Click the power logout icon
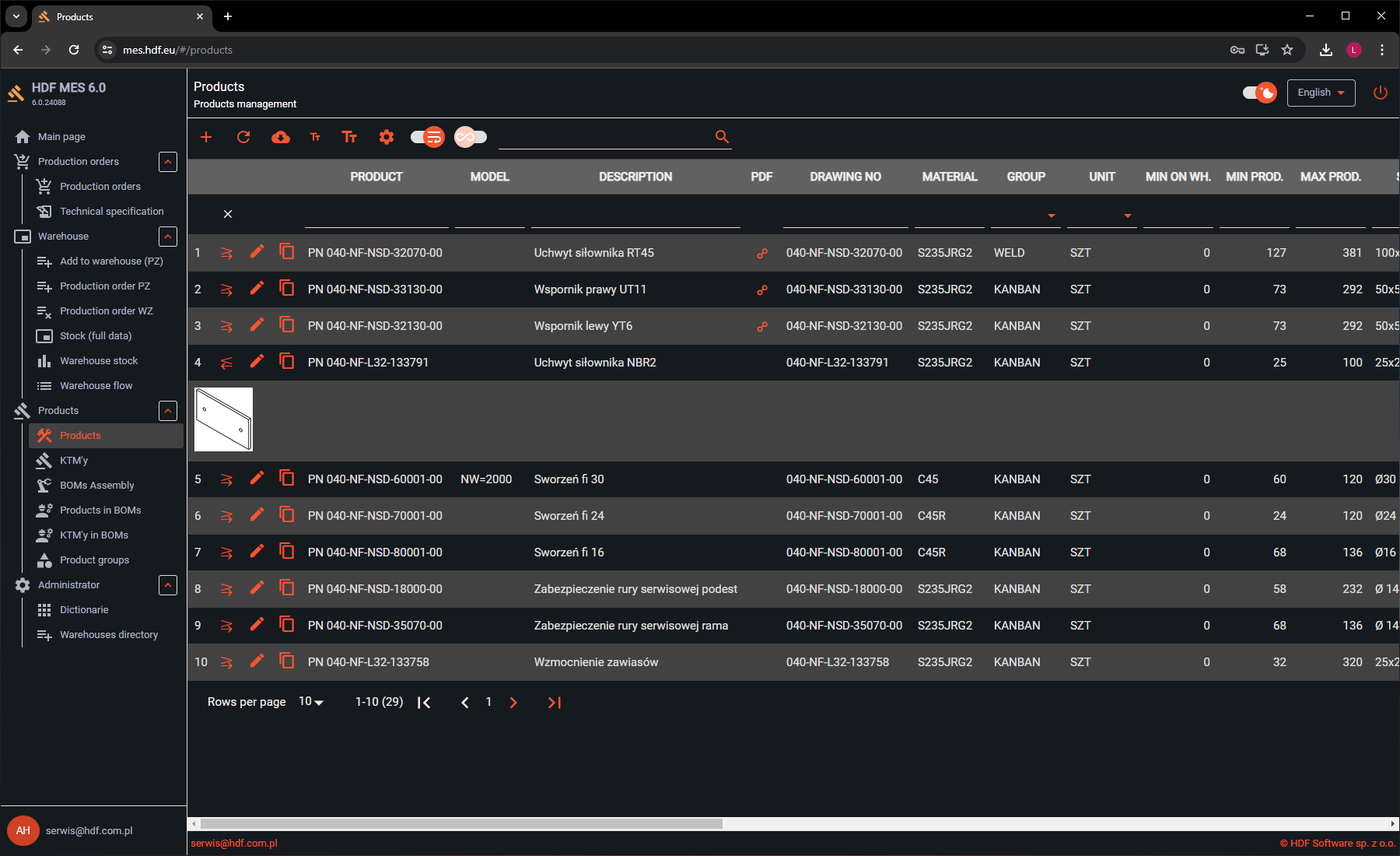The height and width of the screenshot is (856, 1400). [x=1381, y=93]
